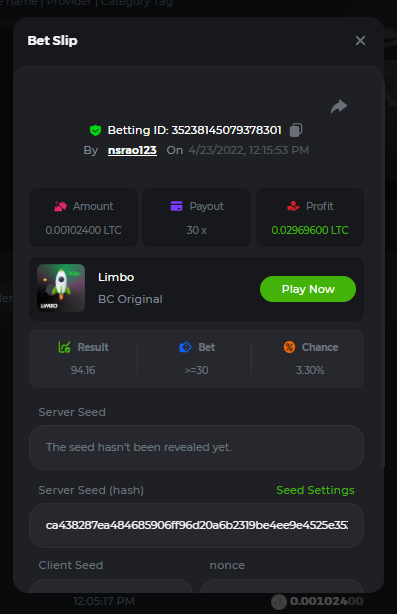Click the green Result chart icon
Viewport: 397px width, 614px height.
[65, 347]
